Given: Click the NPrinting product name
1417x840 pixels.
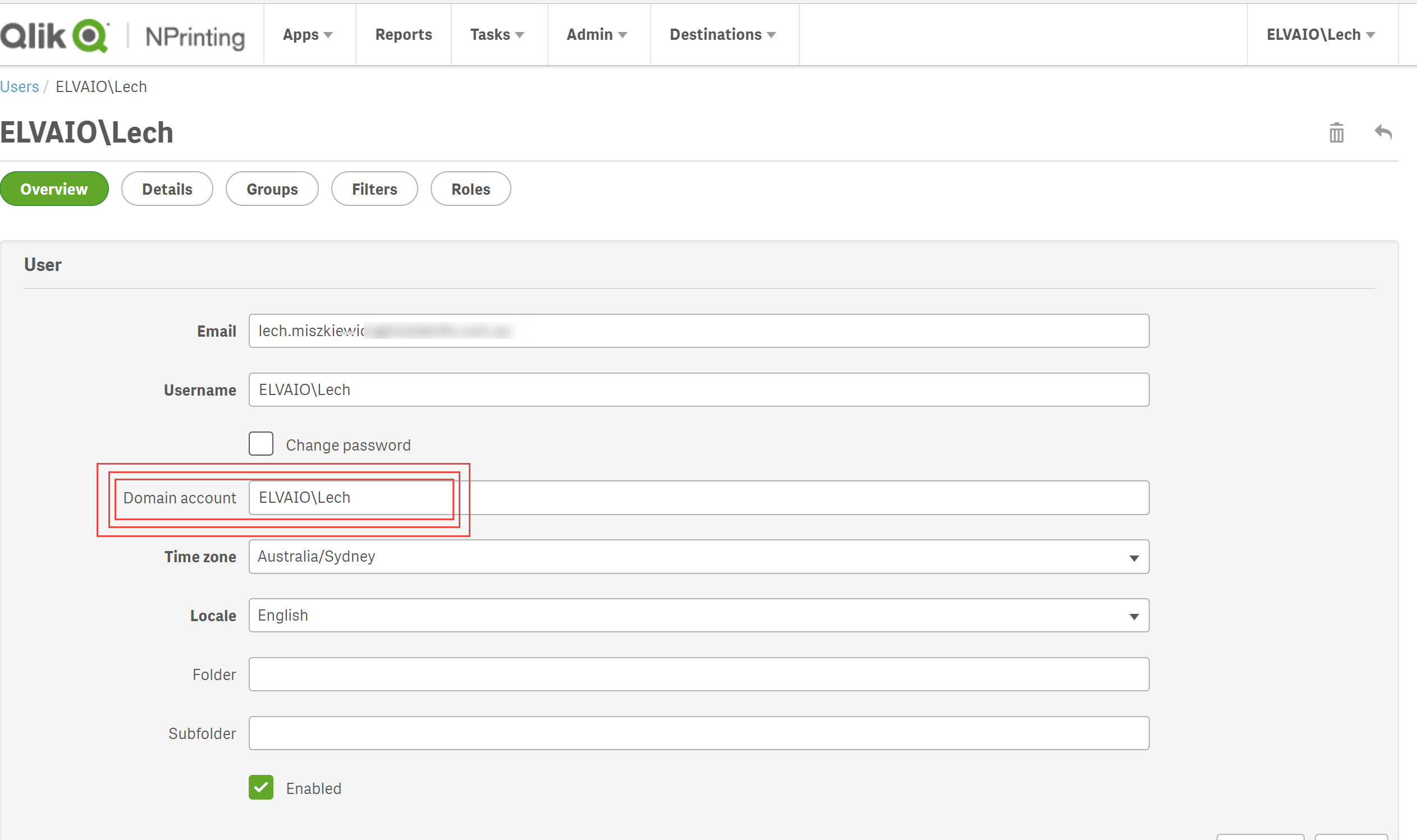Looking at the screenshot, I should pyautogui.click(x=195, y=38).
